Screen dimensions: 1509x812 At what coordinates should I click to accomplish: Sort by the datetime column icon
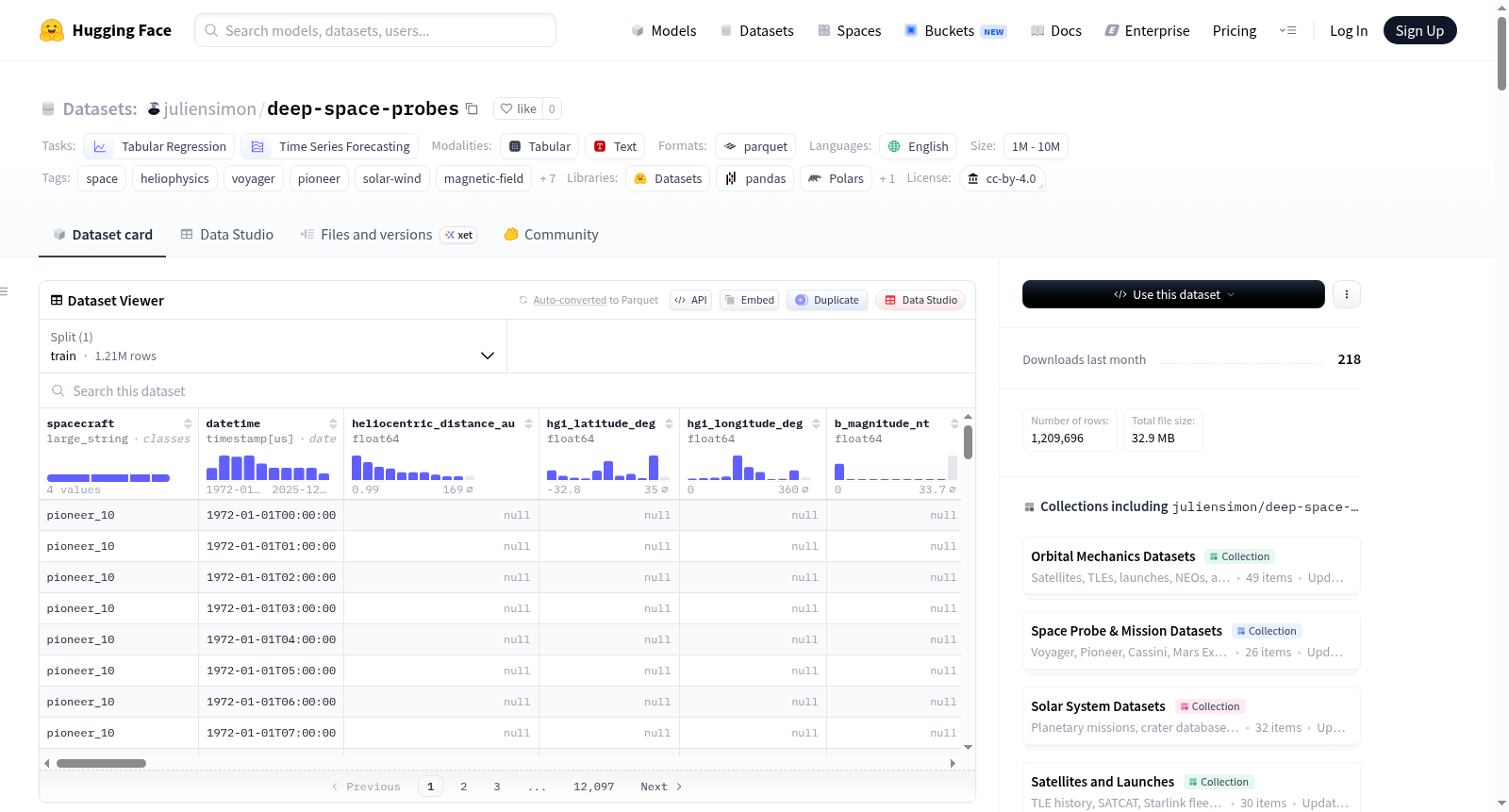(x=333, y=423)
